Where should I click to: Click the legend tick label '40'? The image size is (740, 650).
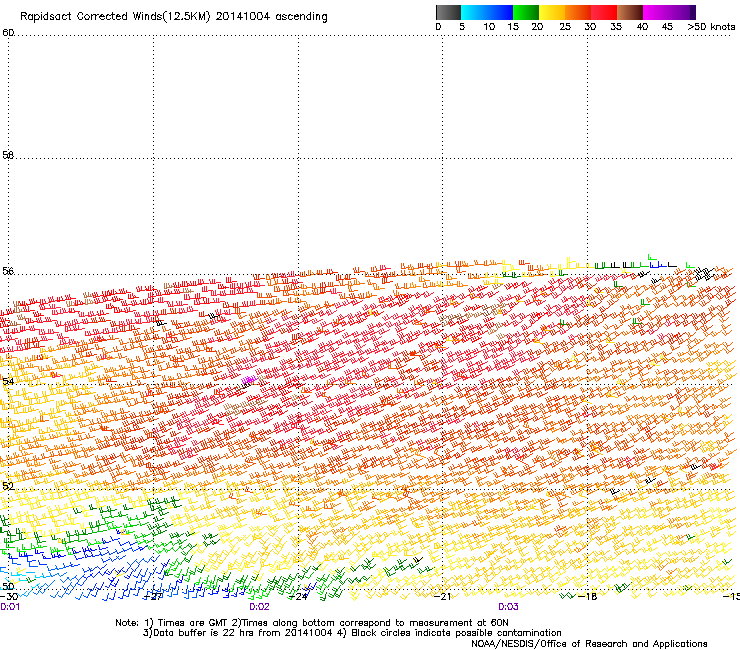tap(642, 27)
